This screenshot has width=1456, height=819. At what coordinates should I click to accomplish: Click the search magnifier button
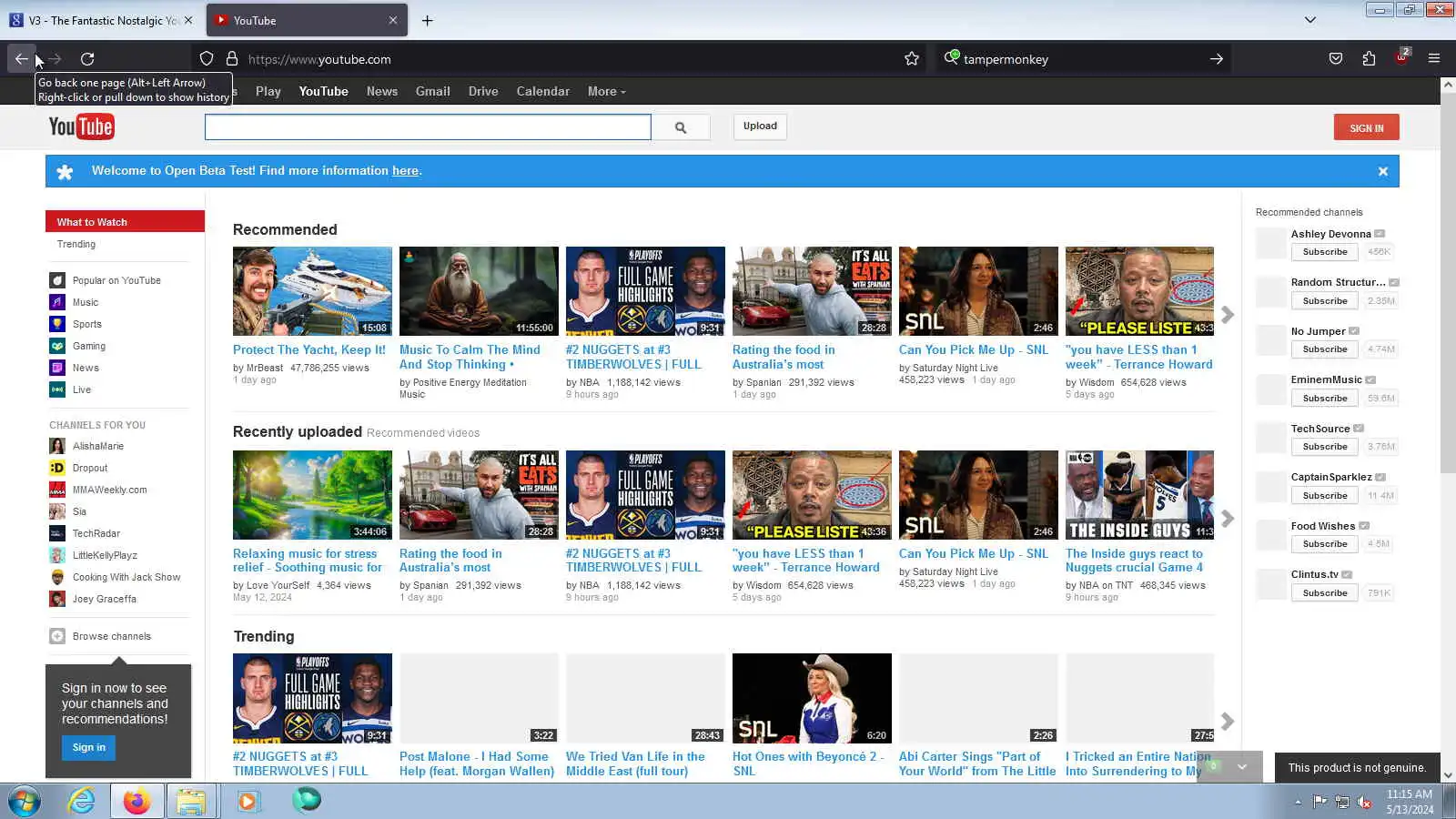click(681, 127)
